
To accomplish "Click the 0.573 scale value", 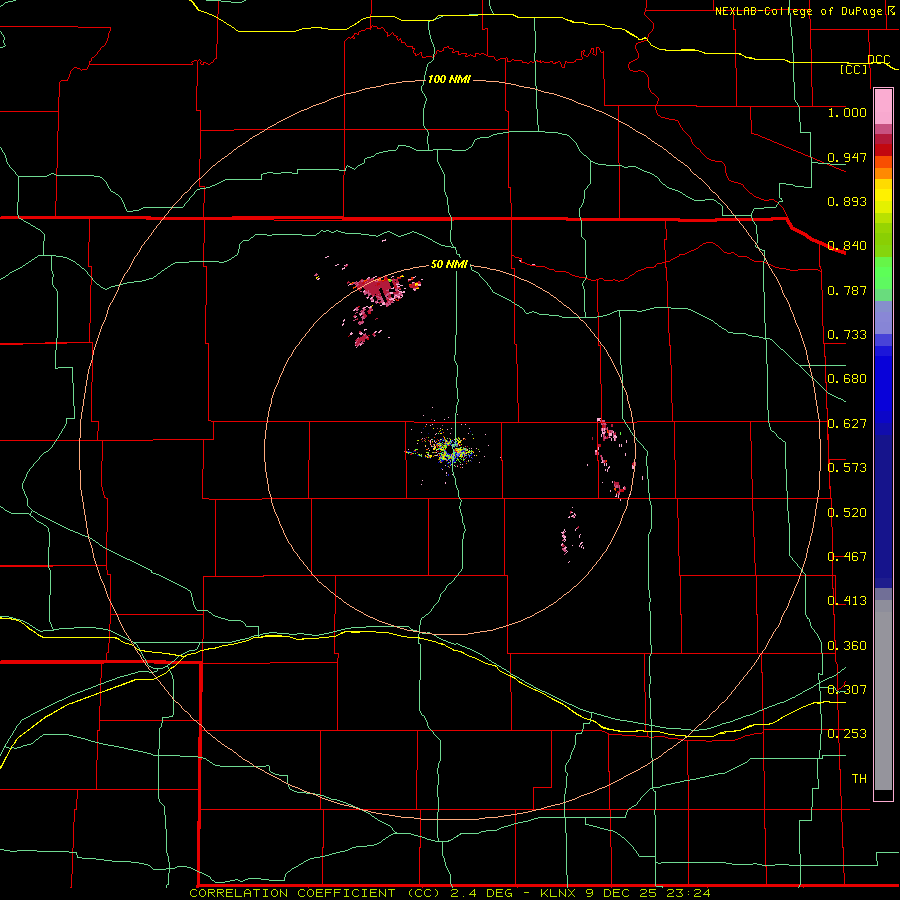I will pyautogui.click(x=847, y=468).
